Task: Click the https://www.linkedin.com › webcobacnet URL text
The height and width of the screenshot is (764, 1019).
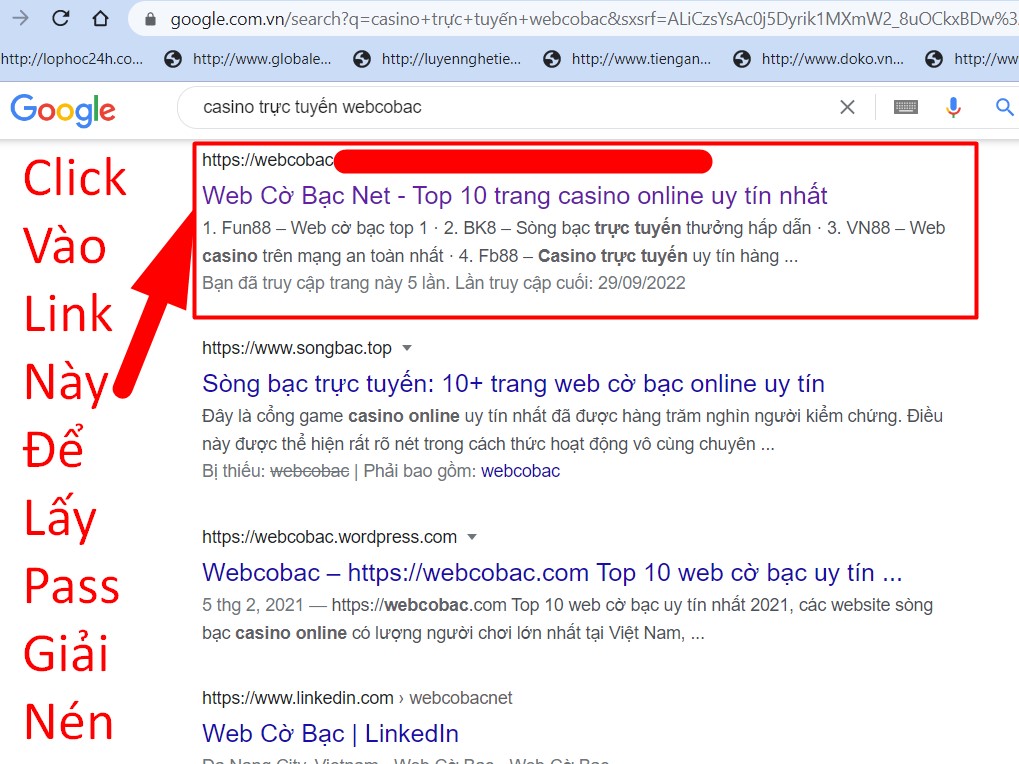Action: click(357, 698)
